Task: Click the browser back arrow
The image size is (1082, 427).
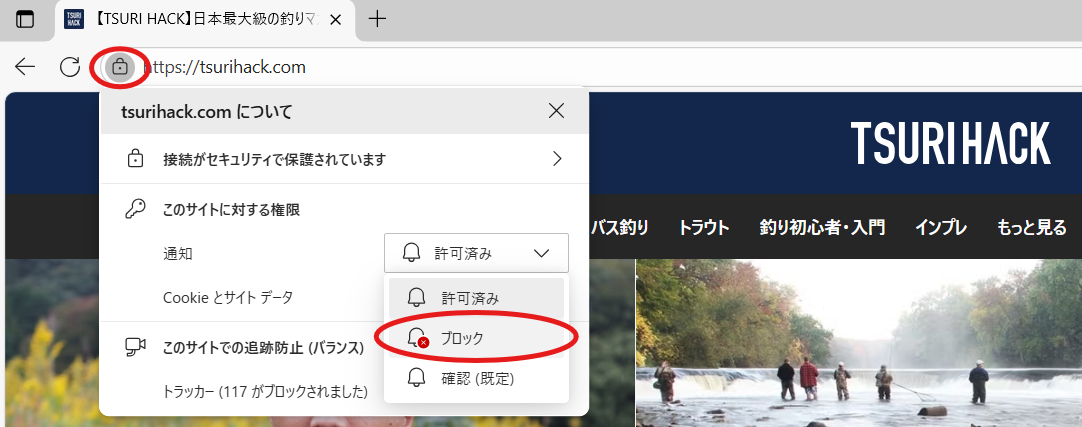Action: tap(25, 67)
